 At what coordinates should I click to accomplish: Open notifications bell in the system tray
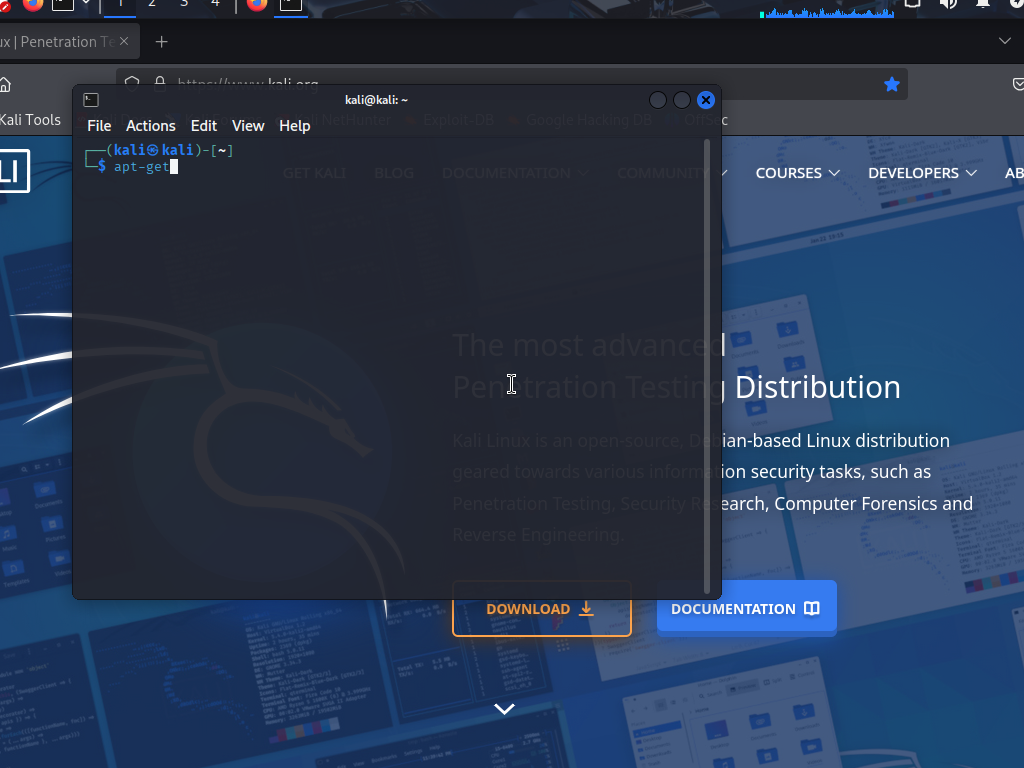click(x=982, y=4)
